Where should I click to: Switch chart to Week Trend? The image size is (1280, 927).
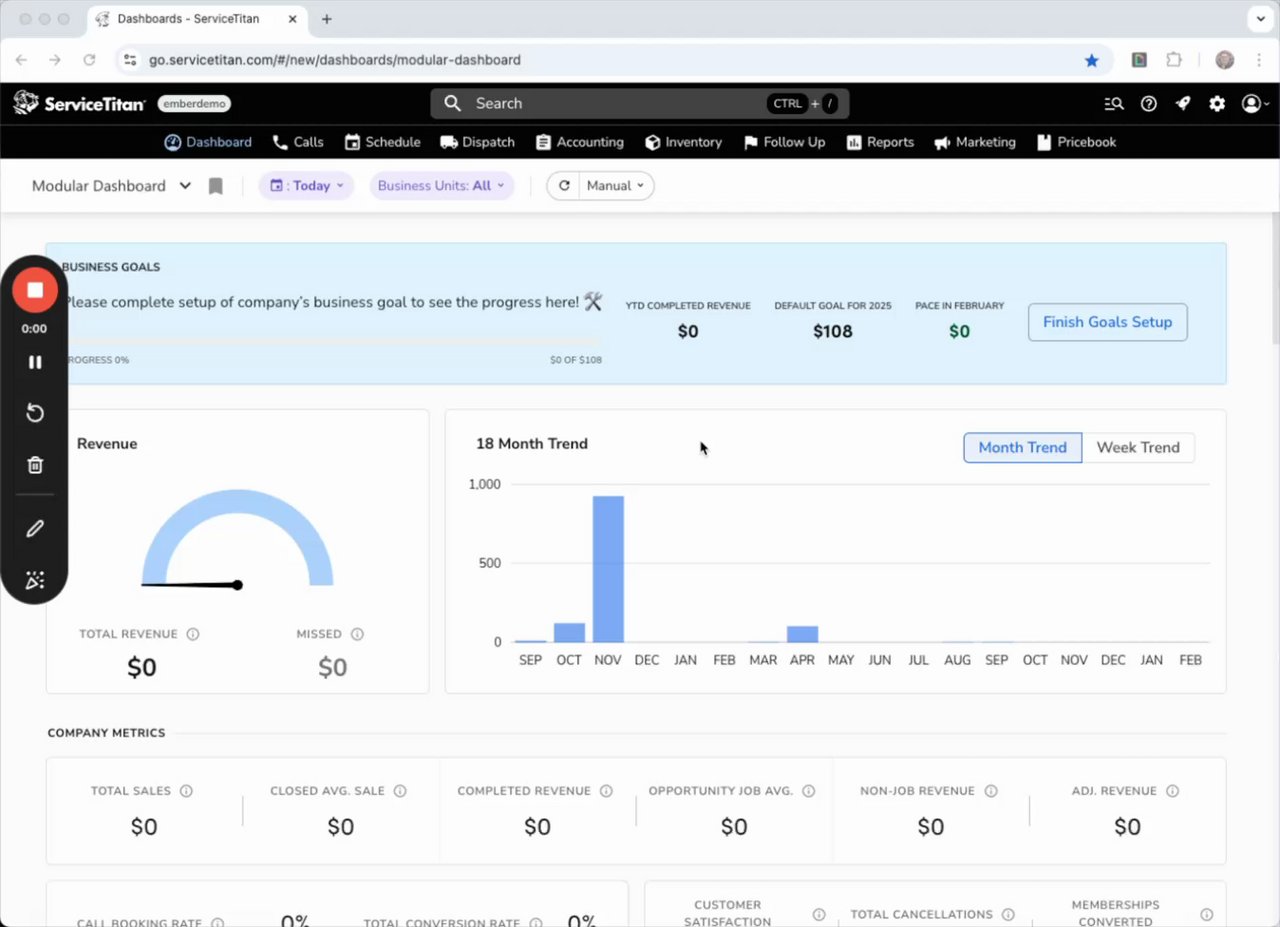[1138, 447]
